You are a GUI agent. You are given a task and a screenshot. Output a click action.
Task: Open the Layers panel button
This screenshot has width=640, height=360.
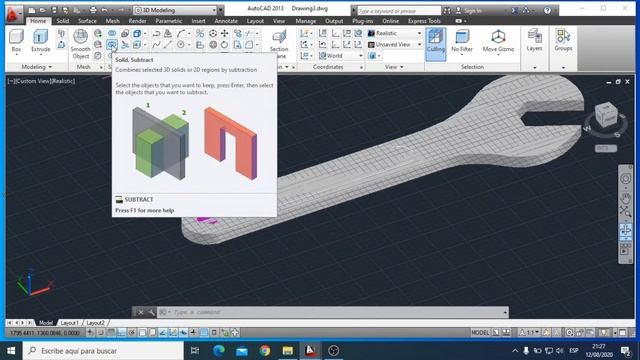click(534, 40)
